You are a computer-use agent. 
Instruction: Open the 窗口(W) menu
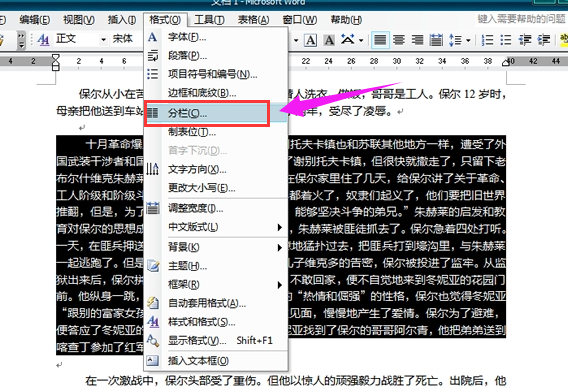[x=300, y=20]
